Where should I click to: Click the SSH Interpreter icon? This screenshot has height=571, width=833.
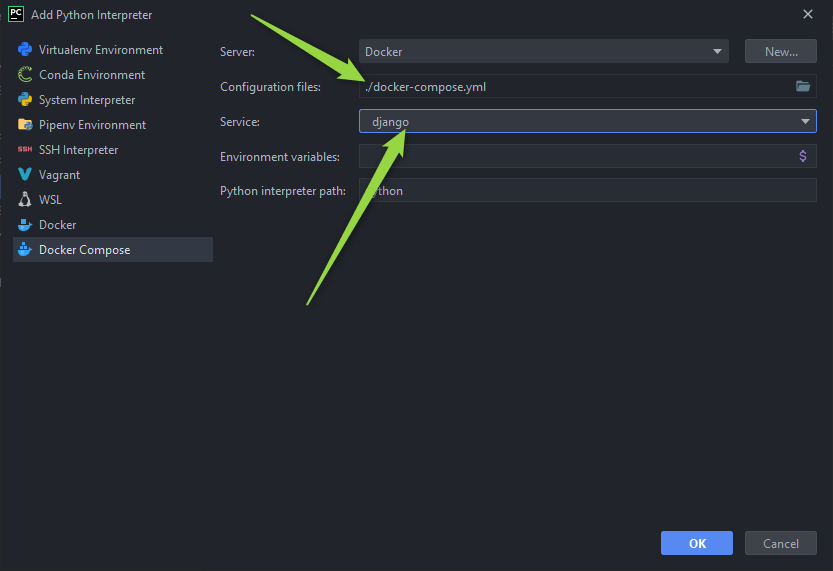[25, 150]
